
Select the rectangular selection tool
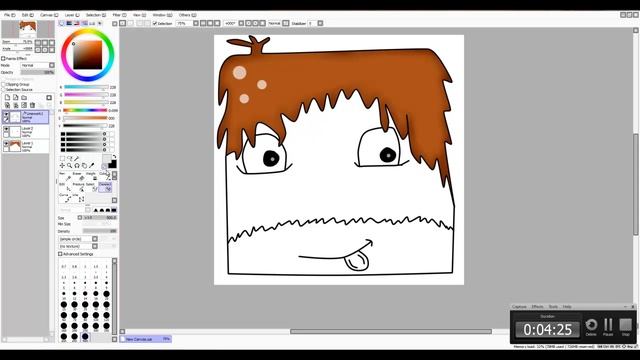pos(62,158)
